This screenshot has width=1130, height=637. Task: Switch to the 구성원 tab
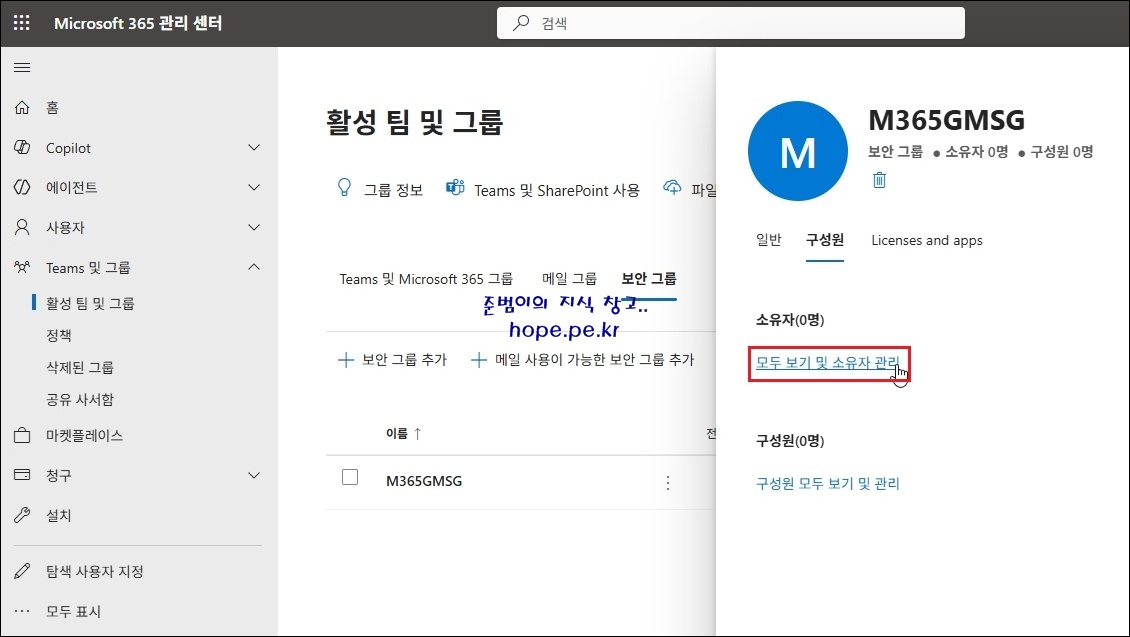tap(824, 240)
